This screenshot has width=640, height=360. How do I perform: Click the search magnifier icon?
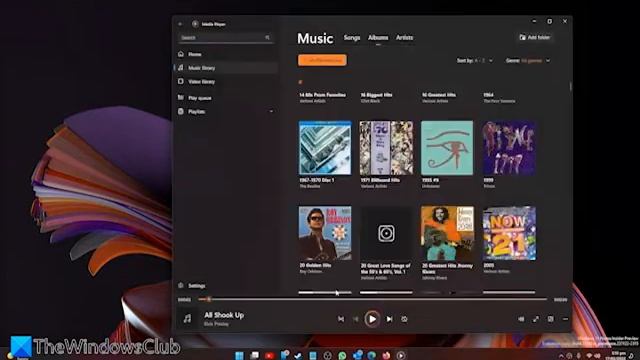267,38
